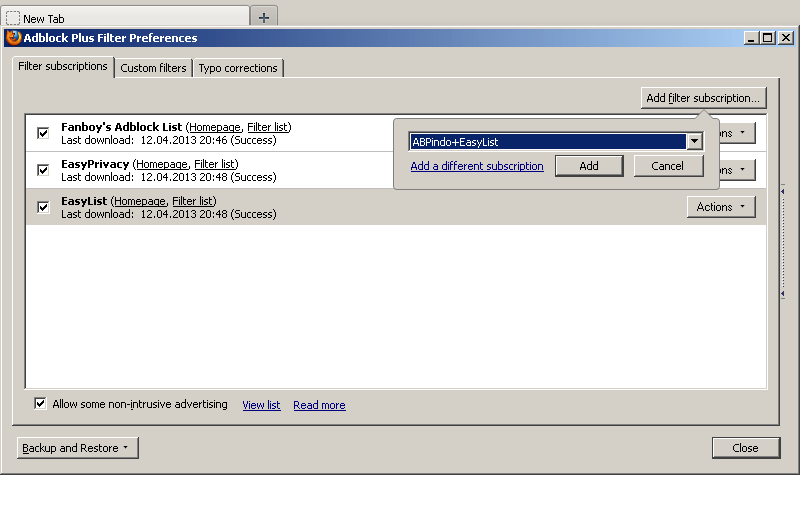Screen dimensions: 800x530
Task: Switch to Typo corrections tab
Action: tap(238, 68)
